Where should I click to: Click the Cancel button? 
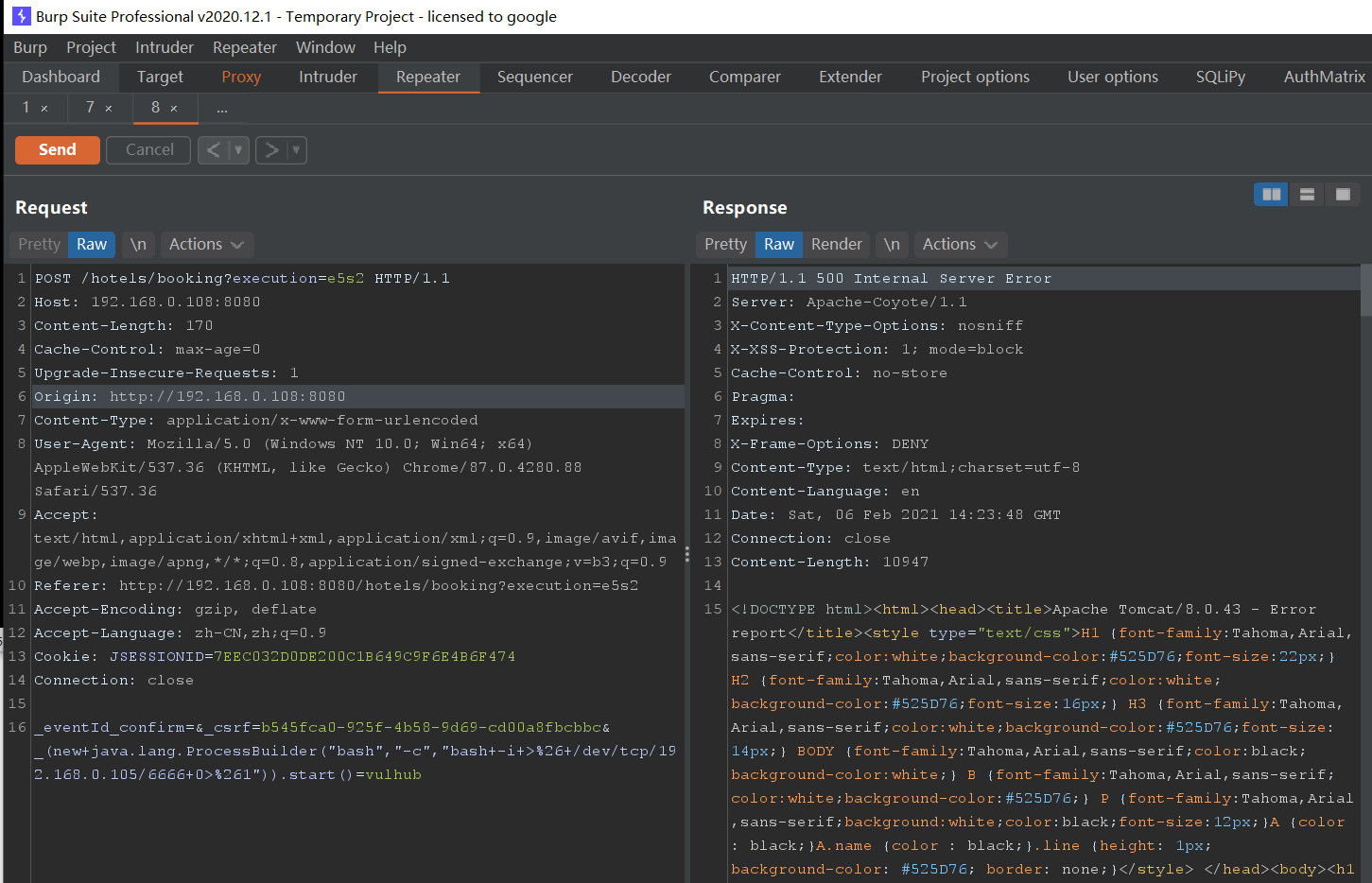pyautogui.click(x=149, y=149)
